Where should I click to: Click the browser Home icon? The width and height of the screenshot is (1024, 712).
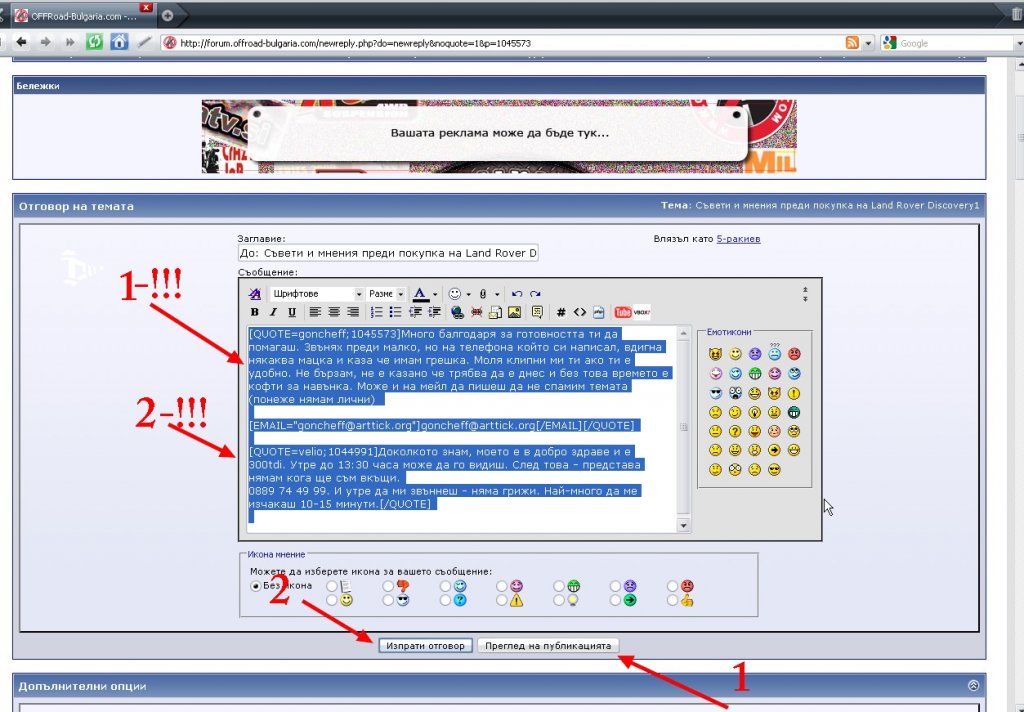(x=119, y=42)
